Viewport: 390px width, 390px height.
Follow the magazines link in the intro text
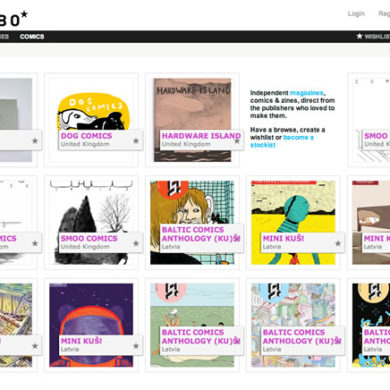(307, 93)
